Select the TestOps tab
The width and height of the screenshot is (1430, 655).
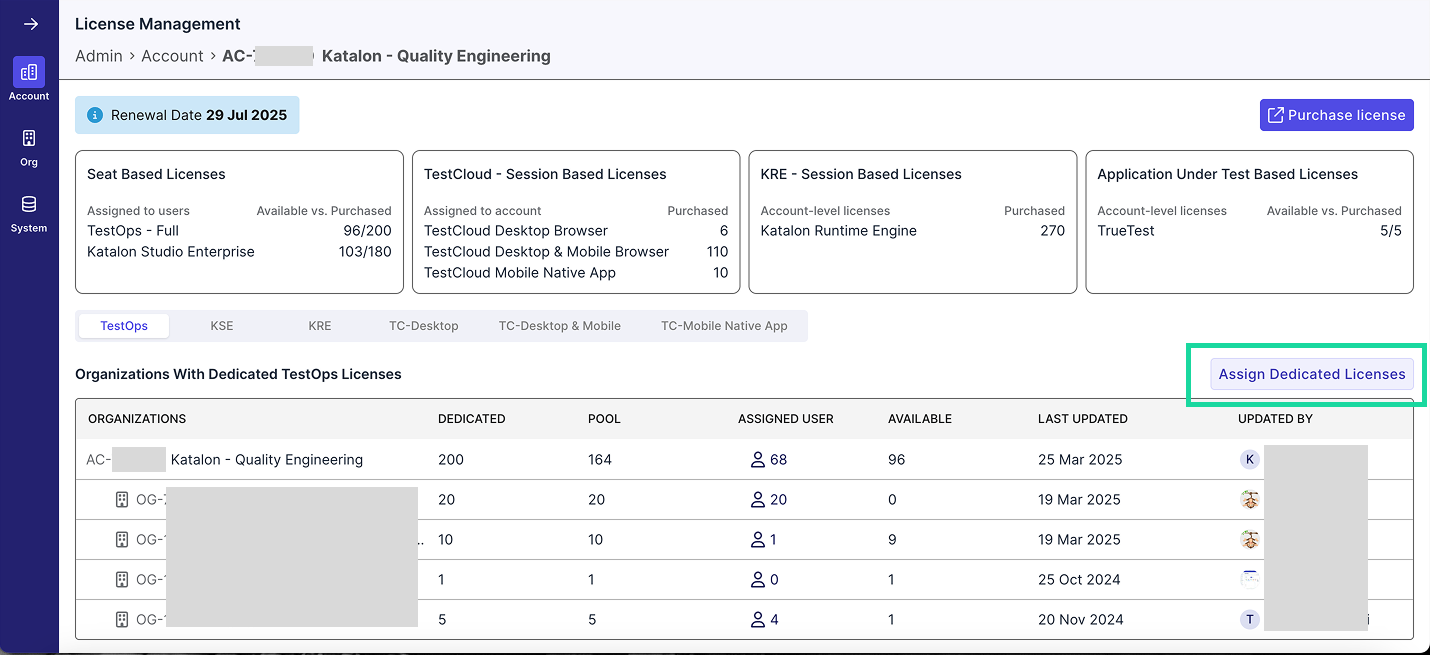coord(124,326)
